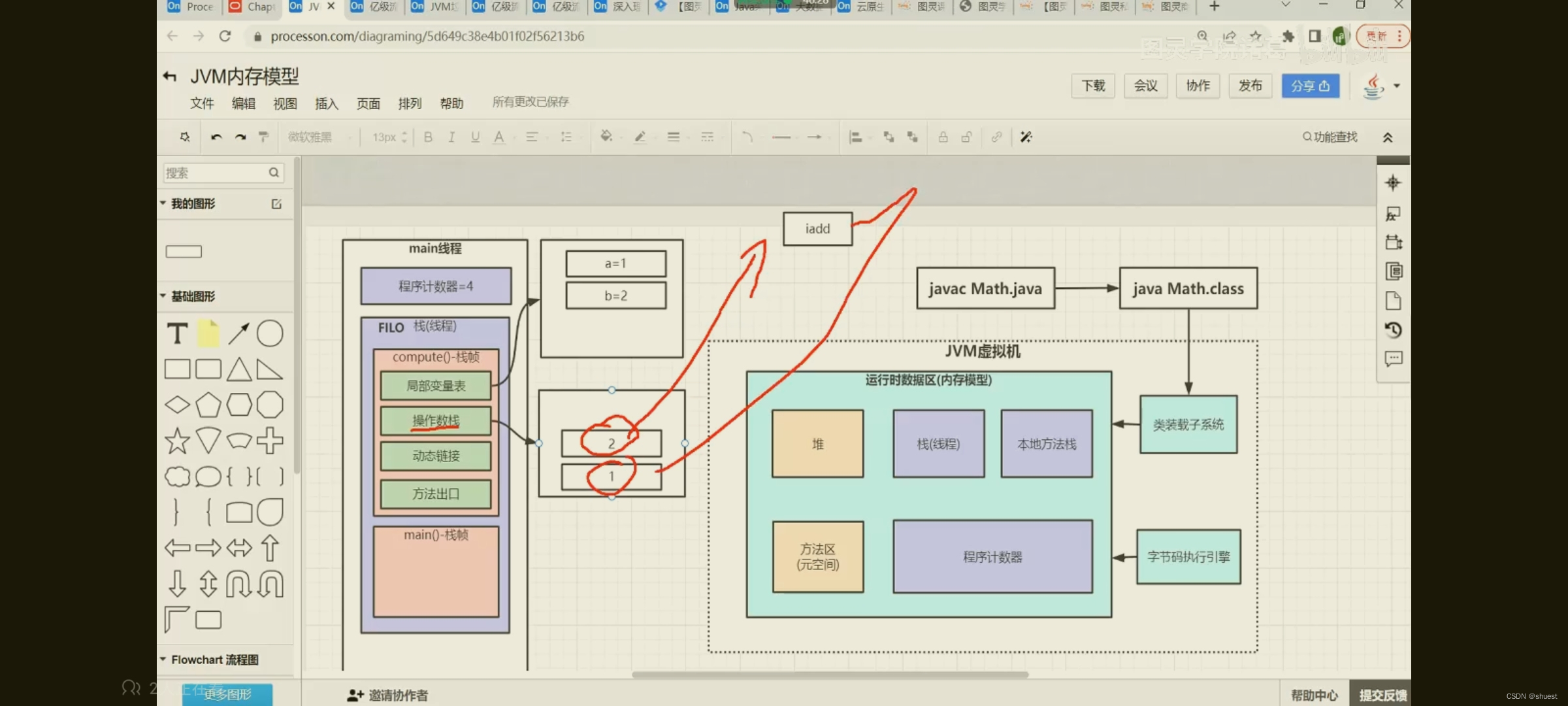Toggle the unlock shape button

966,137
